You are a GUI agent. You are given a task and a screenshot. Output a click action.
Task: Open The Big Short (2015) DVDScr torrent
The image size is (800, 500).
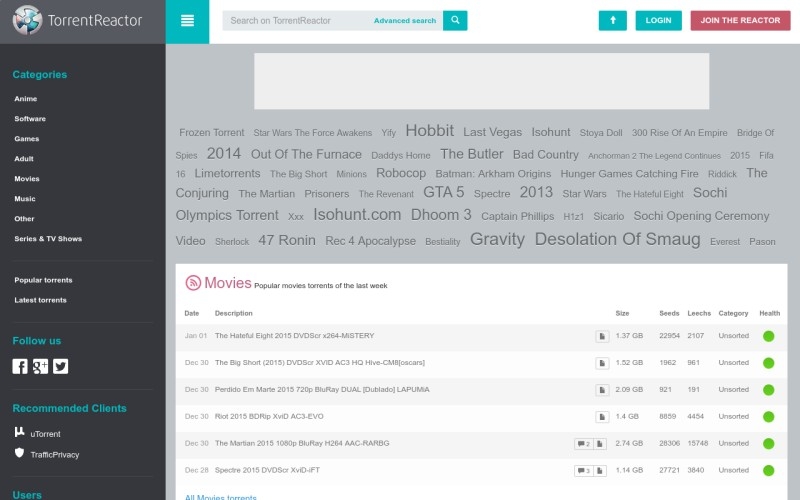320,363
